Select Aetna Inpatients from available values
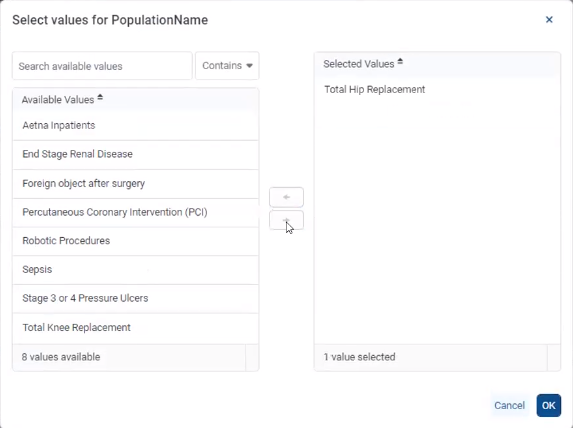Image resolution: width=573 pixels, height=428 pixels. [x=136, y=125]
